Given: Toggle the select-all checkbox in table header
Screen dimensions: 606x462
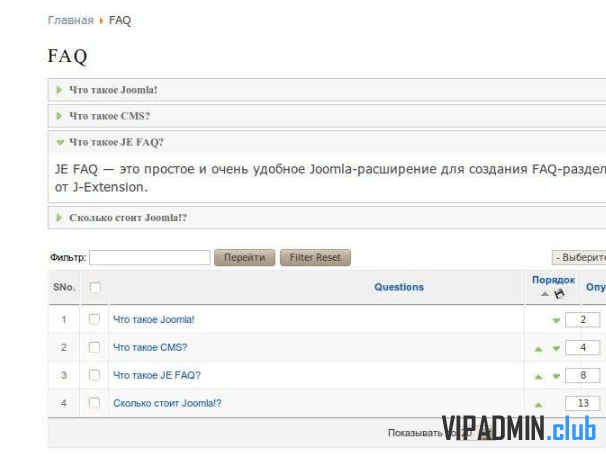Looking at the screenshot, I should coord(95,287).
